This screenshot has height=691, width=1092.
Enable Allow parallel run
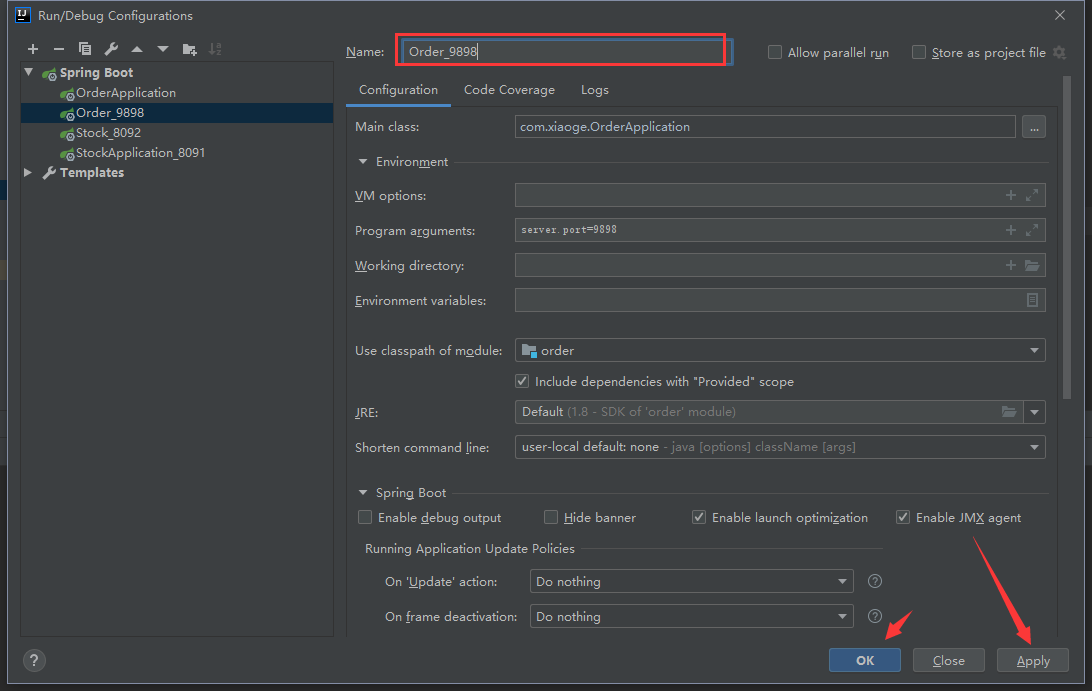click(774, 52)
